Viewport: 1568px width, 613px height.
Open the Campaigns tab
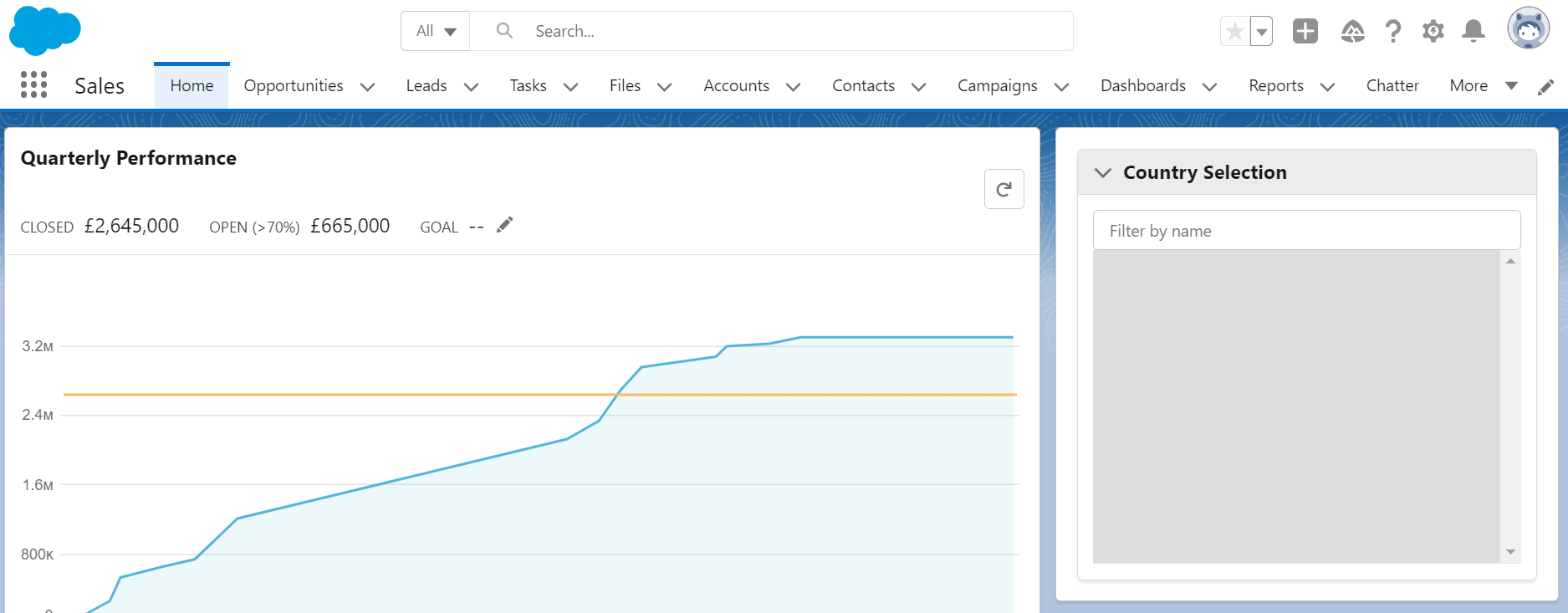998,85
